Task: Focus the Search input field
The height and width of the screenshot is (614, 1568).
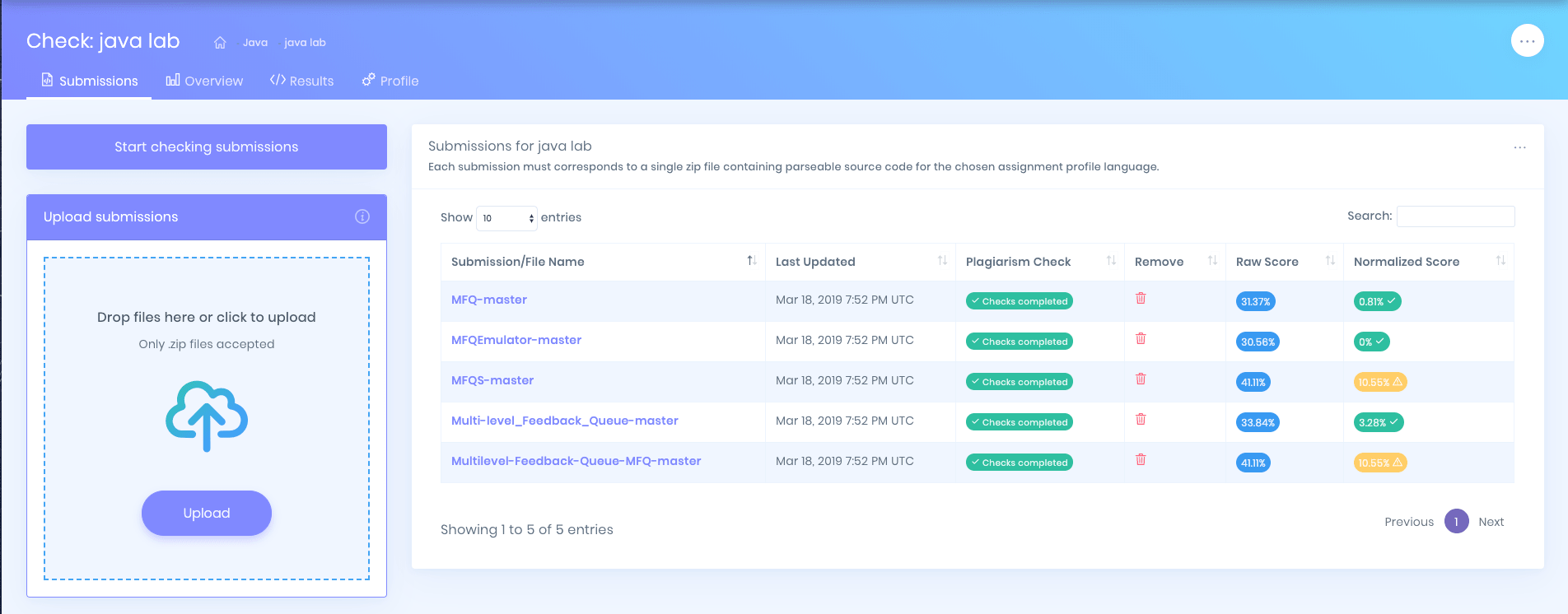Action: [x=1456, y=216]
